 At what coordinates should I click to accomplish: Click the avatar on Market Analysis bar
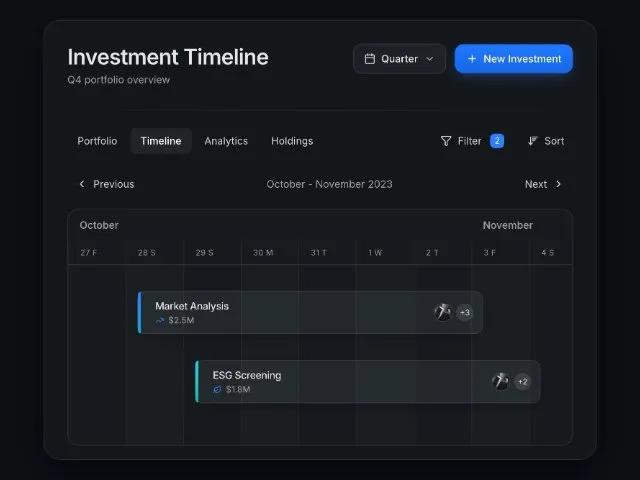pos(442,312)
